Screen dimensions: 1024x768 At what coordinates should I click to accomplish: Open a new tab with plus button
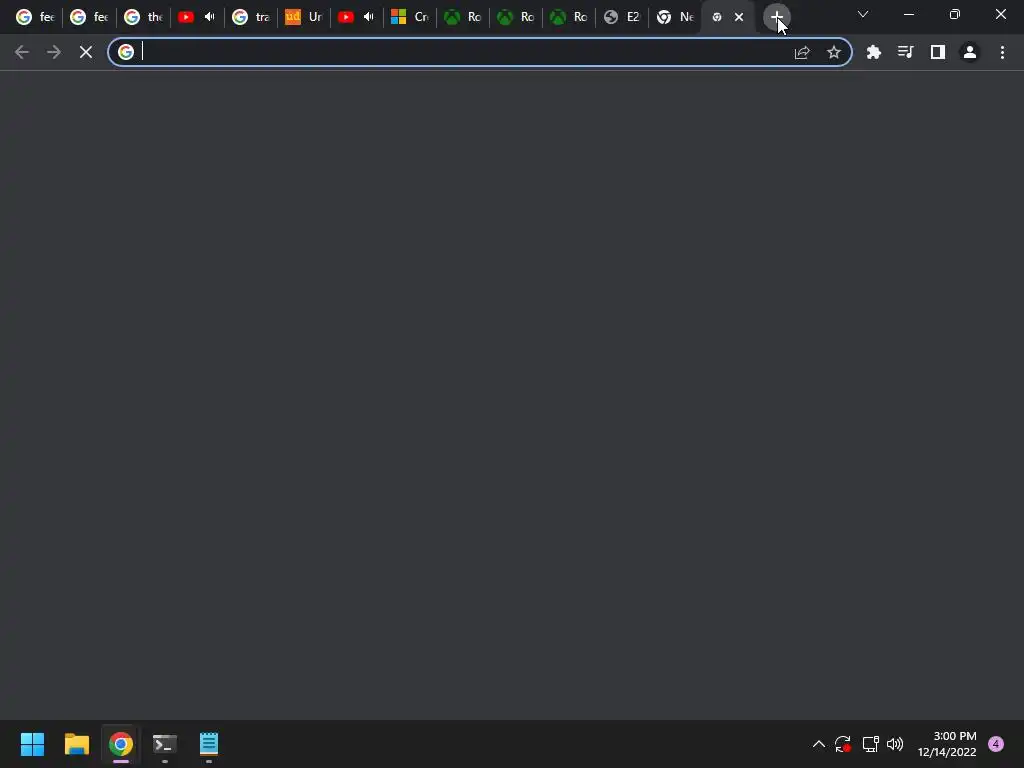[x=776, y=17]
